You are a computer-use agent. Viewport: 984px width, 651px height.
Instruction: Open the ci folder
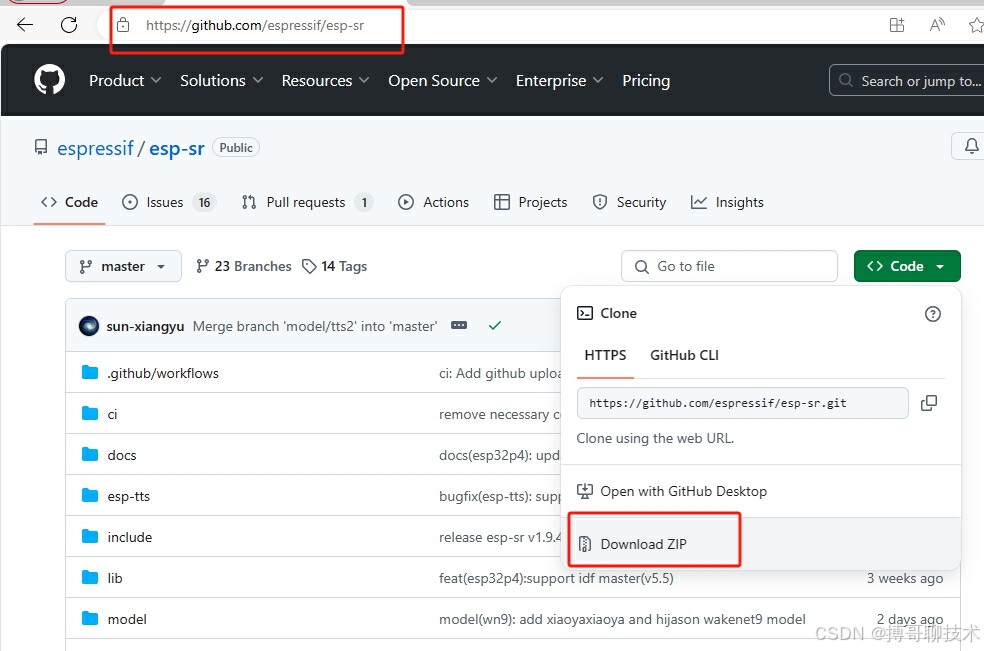[112, 414]
